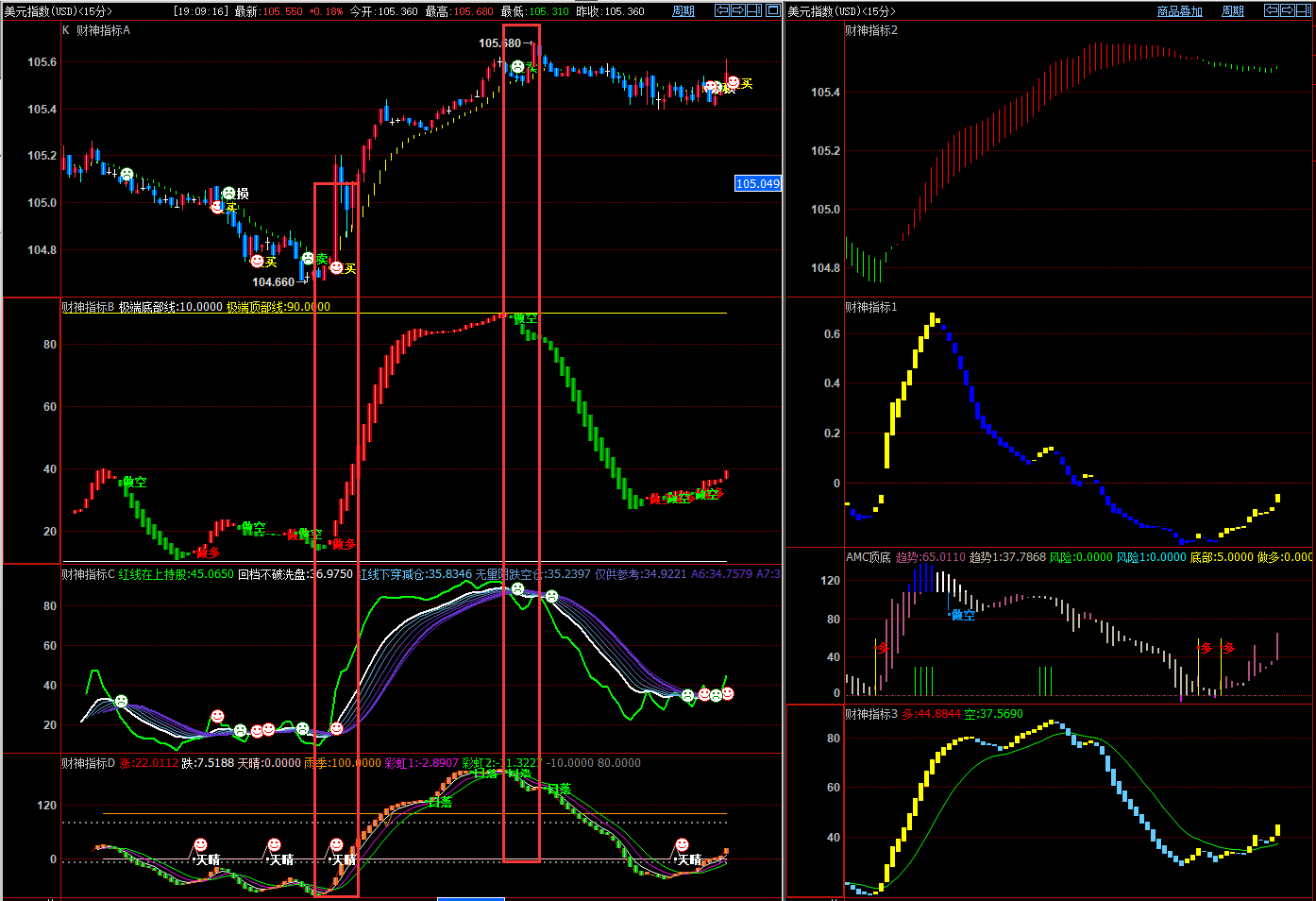
Task: Click the right arrow icon in right chart header
Action: [1287, 10]
